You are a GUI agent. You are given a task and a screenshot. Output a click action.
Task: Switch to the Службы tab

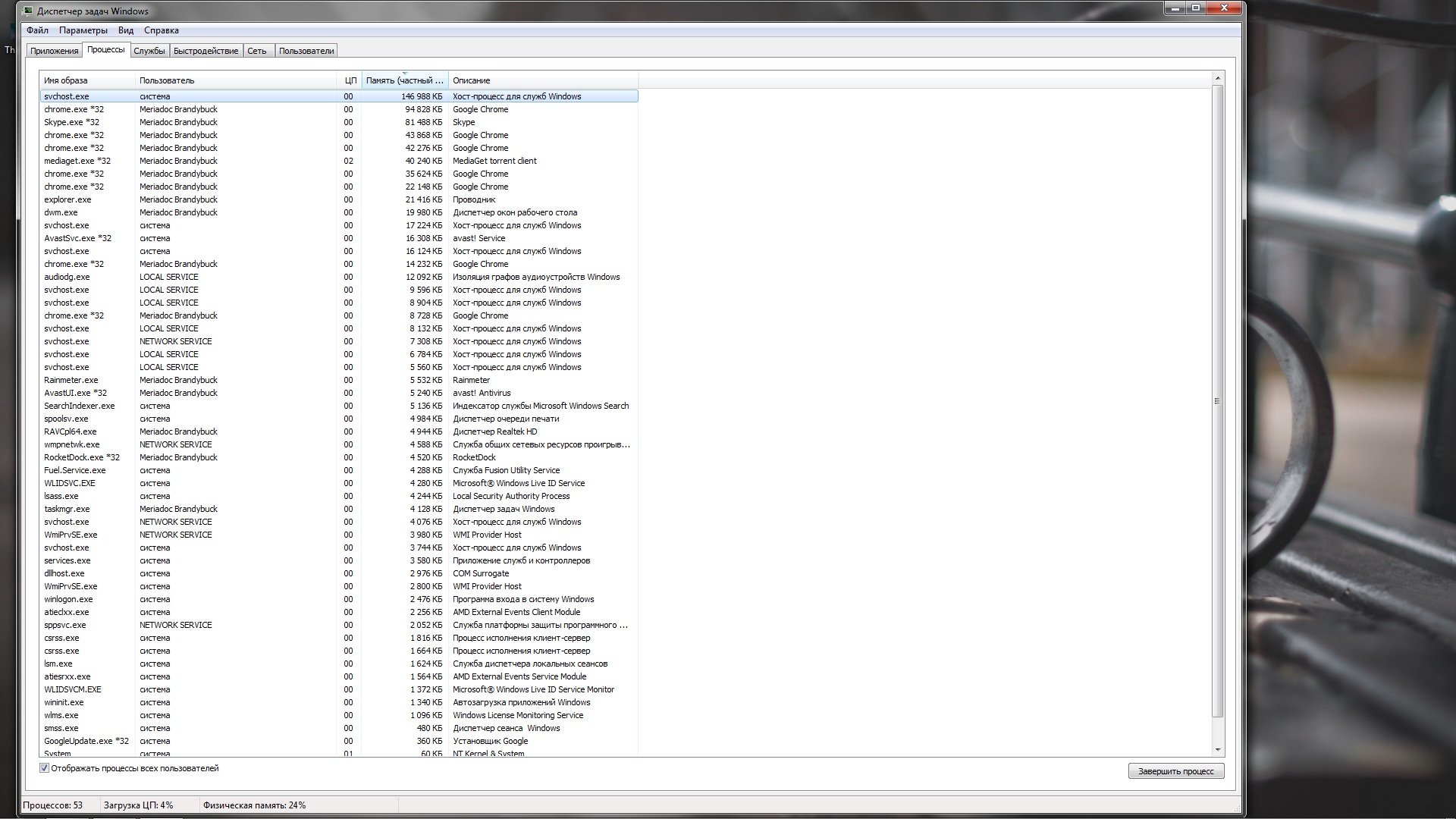click(x=149, y=51)
